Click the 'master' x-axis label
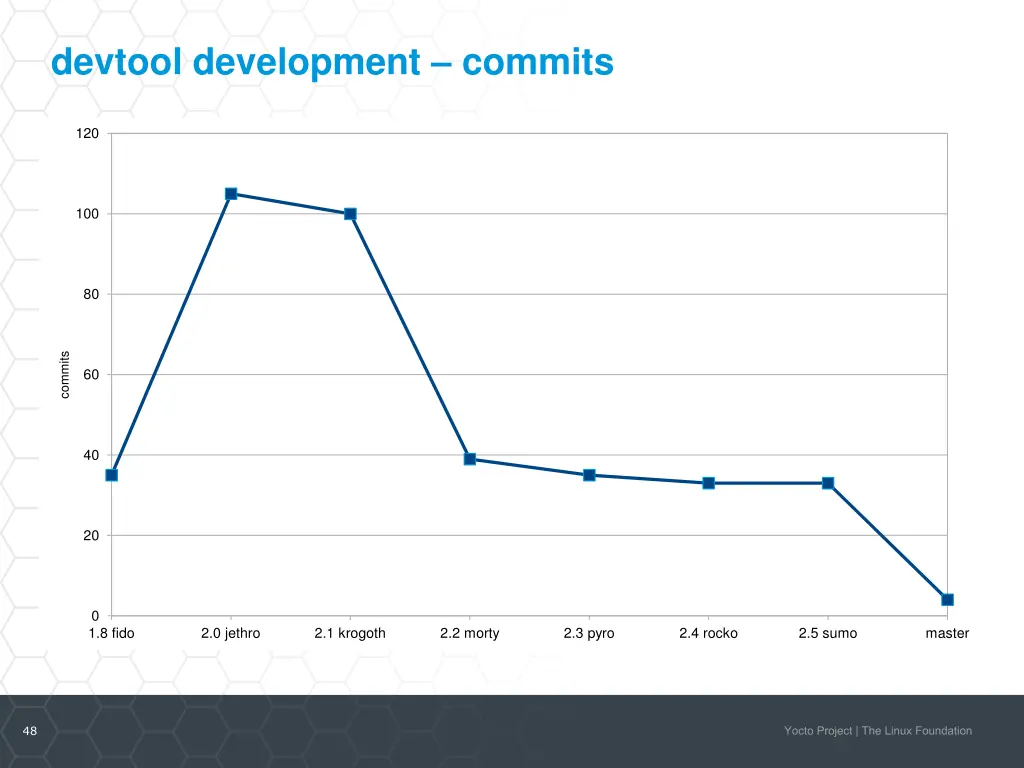The width and height of the screenshot is (1024, 768). (x=947, y=633)
